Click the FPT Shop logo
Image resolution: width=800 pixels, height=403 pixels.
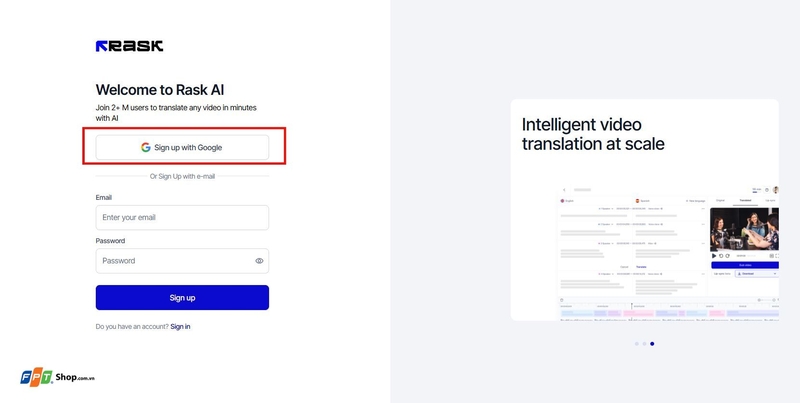click(x=56, y=376)
